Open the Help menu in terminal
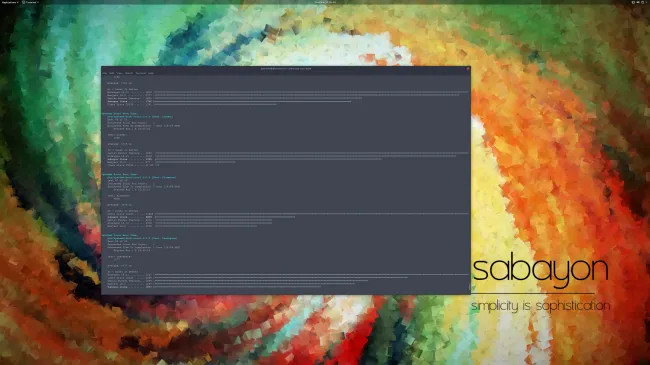The width and height of the screenshot is (650, 365). [151, 73]
